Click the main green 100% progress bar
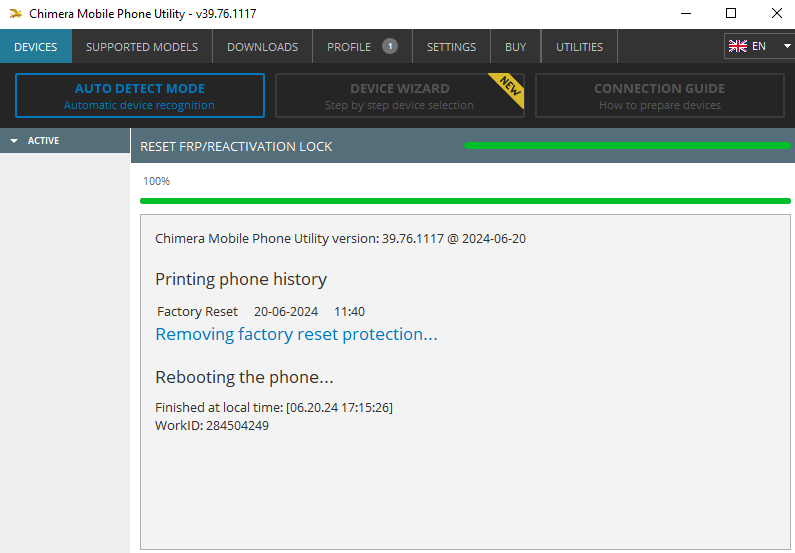Image resolution: width=795 pixels, height=553 pixels. click(x=465, y=201)
